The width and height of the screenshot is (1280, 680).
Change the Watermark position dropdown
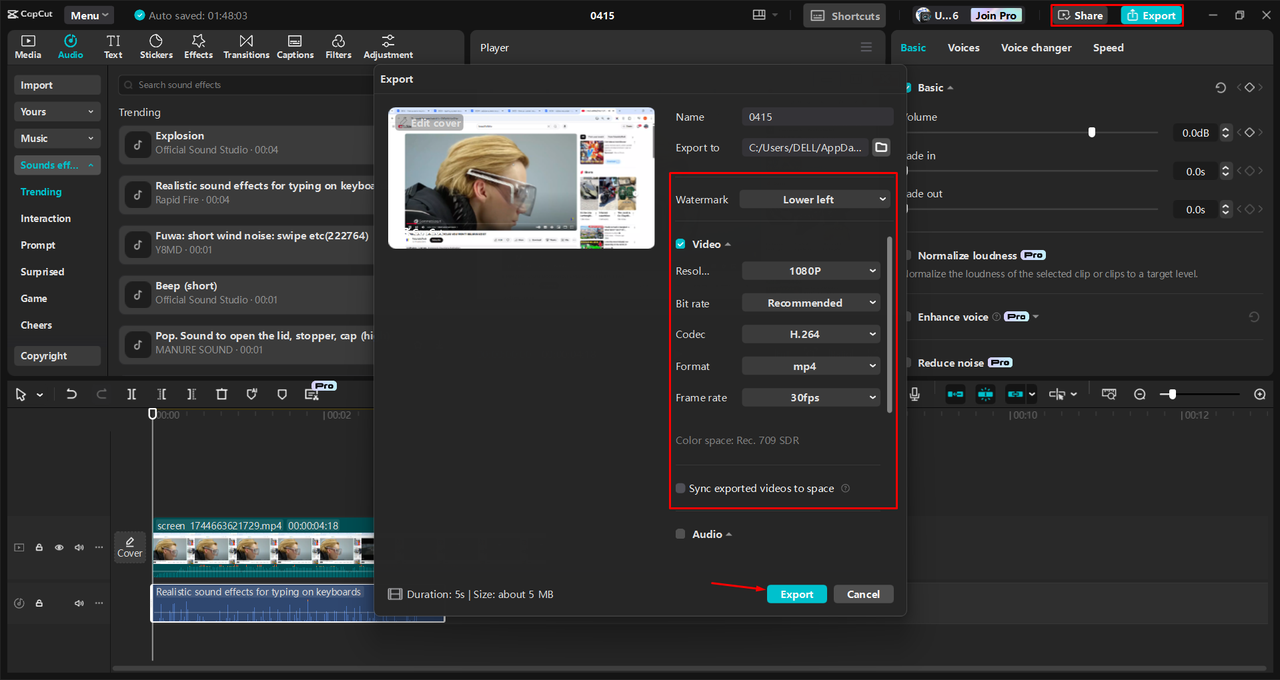813,199
